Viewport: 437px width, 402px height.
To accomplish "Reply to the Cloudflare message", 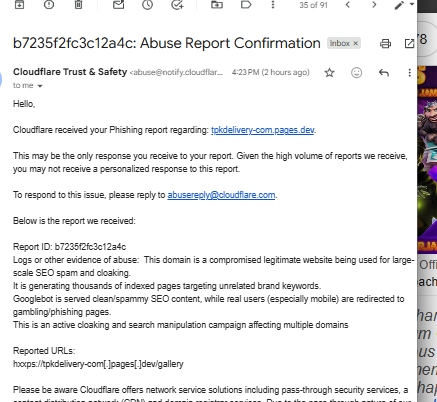I will [384, 73].
